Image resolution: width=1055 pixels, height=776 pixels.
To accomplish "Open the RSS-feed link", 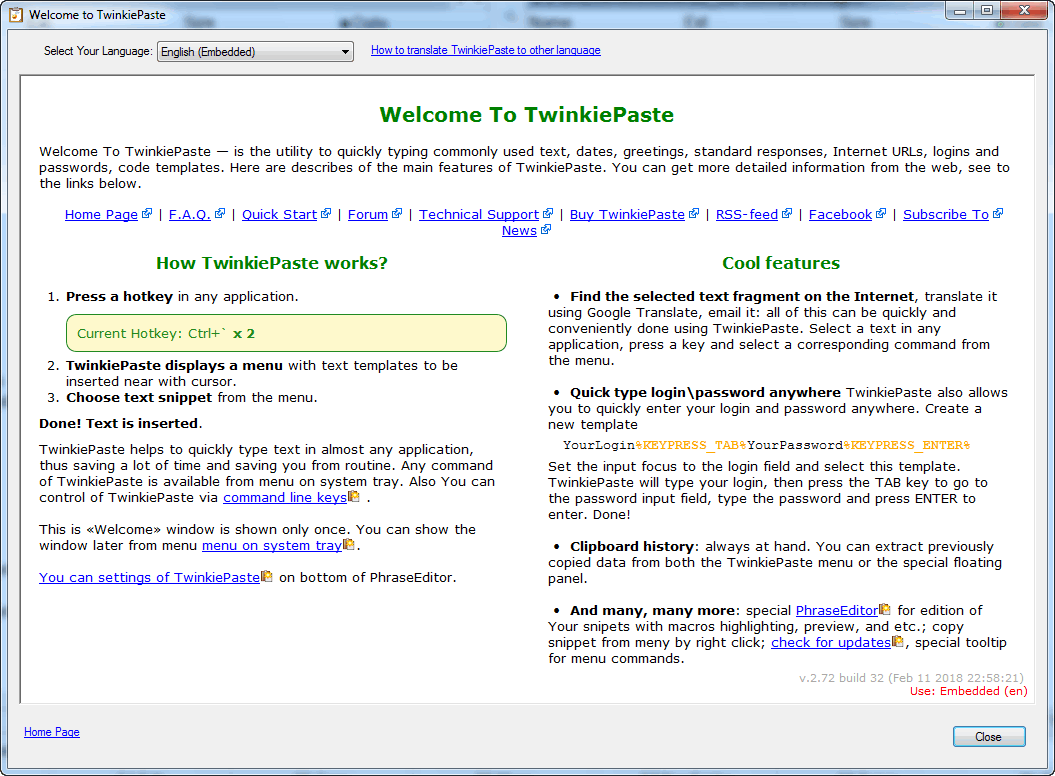I will (747, 214).
